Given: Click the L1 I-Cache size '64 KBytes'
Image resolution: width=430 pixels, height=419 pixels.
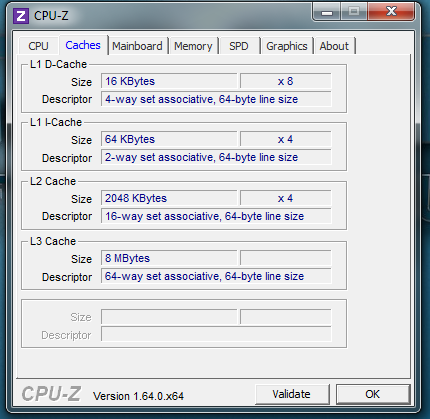Looking at the screenshot, I should [169, 139].
